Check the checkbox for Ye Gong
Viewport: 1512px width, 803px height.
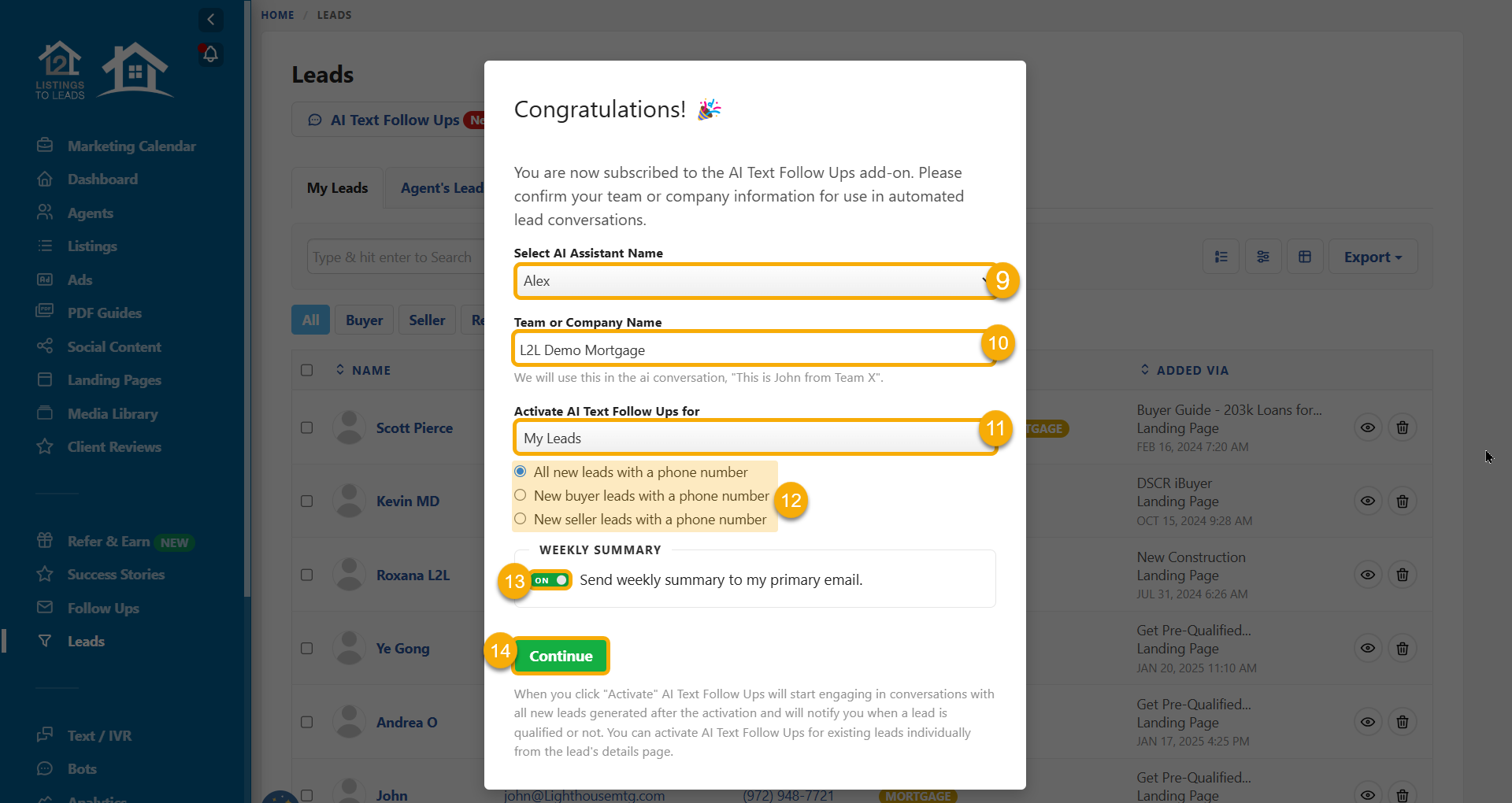(x=307, y=649)
